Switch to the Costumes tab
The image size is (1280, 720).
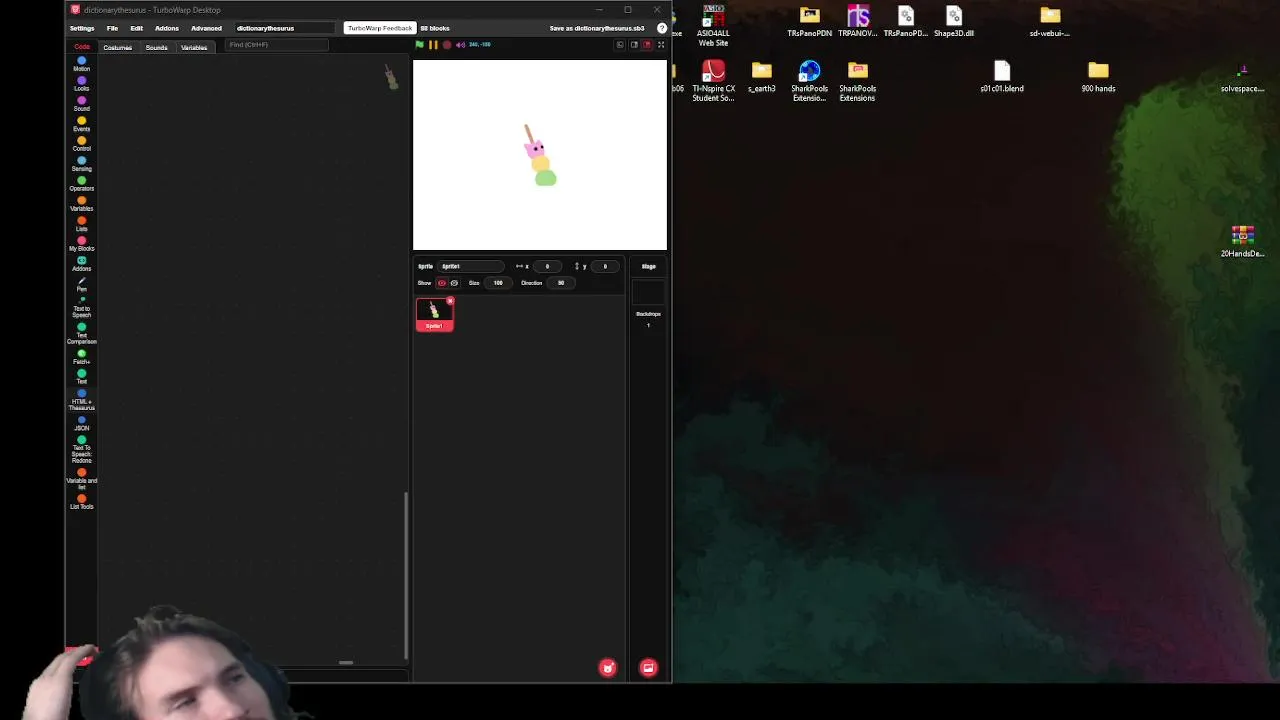tap(117, 48)
